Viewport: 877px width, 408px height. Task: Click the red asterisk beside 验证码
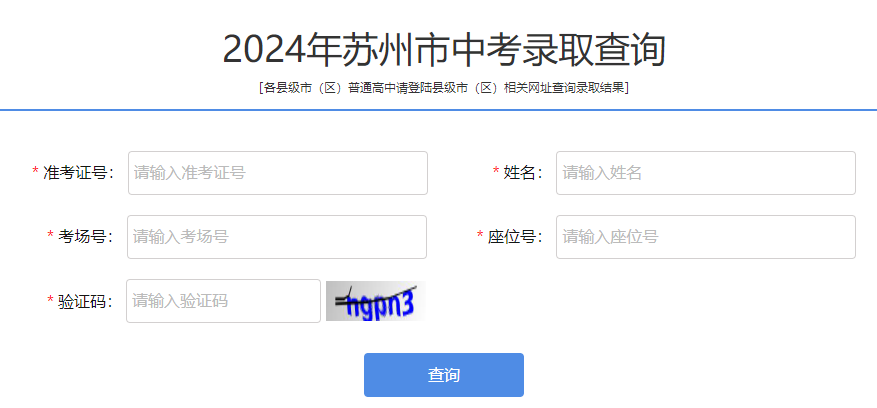[x=50, y=299]
